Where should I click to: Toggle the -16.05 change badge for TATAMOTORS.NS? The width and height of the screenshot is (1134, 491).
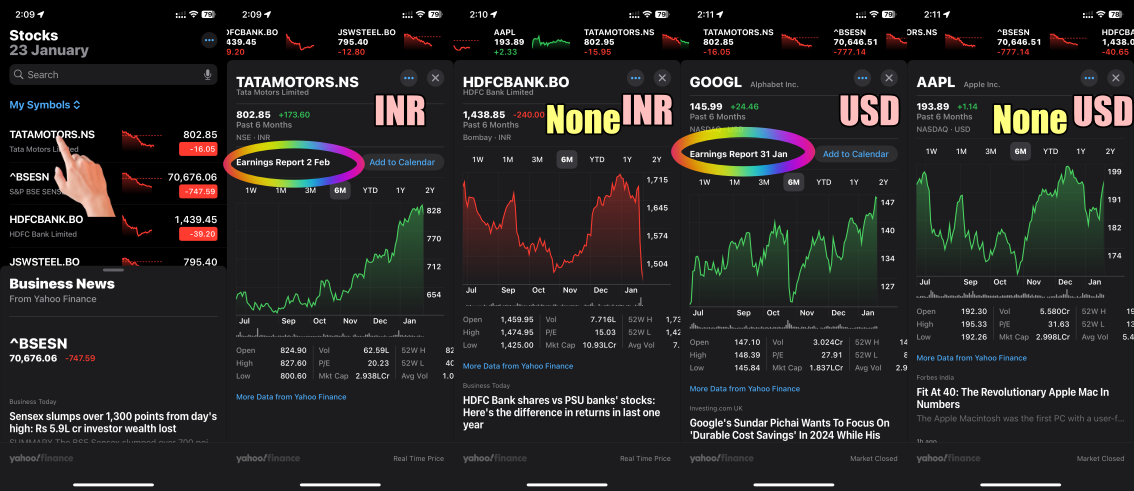pyautogui.click(x=198, y=149)
